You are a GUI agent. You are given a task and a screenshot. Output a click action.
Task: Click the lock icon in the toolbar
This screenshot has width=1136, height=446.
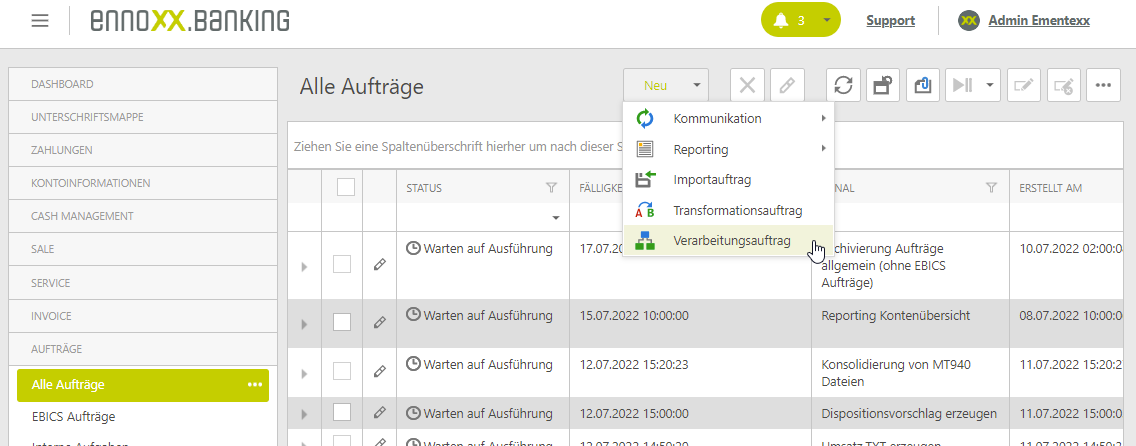click(x=882, y=86)
